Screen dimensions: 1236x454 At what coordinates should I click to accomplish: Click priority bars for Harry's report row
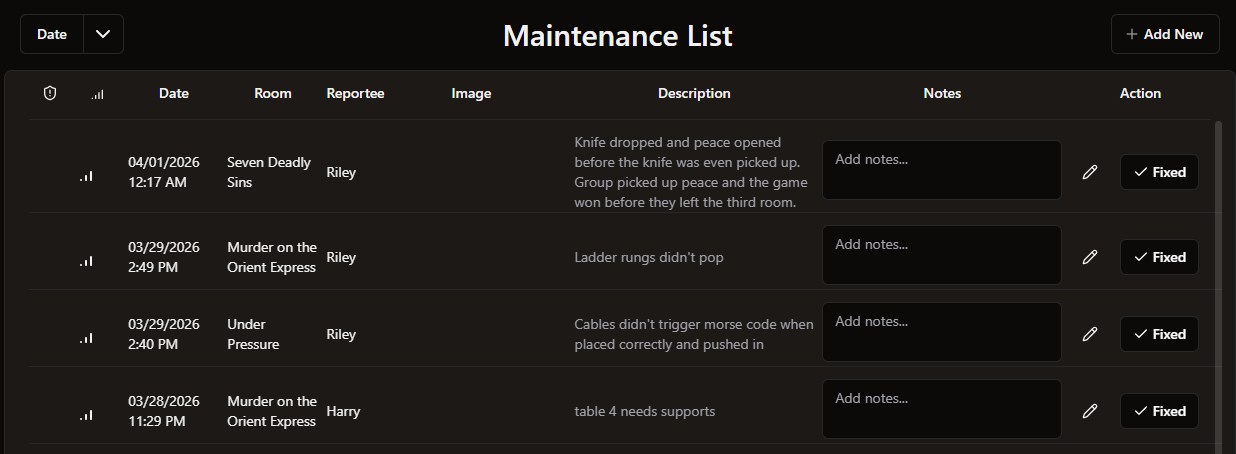[87, 414]
